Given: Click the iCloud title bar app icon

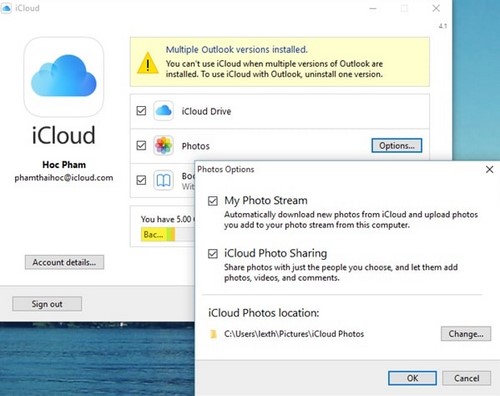Looking at the screenshot, I should (6, 8).
